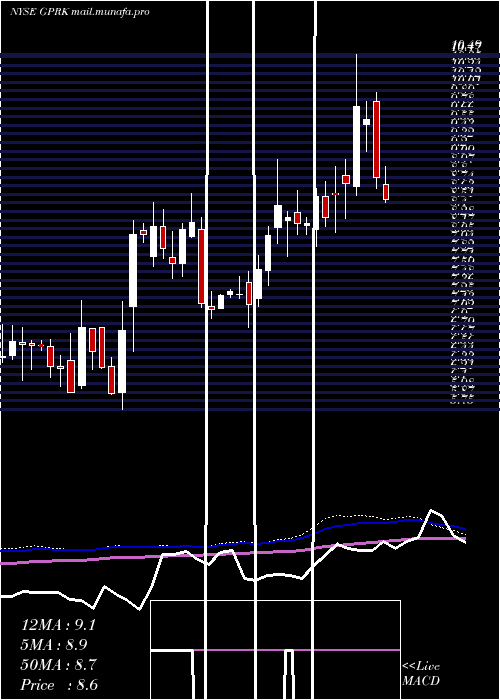The height and width of the screenshot is (700, 500).
Task: Click the Price : 8.6 value
Action: pos(59,685)
